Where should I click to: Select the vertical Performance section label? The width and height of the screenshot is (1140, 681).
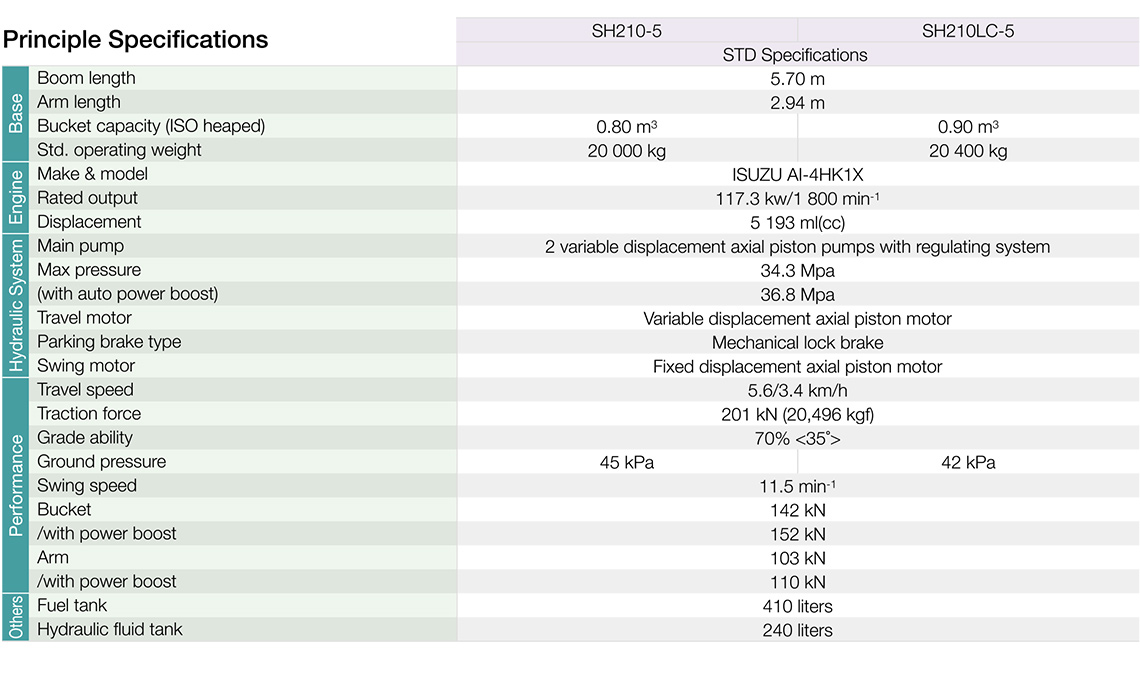click(16, 486)
